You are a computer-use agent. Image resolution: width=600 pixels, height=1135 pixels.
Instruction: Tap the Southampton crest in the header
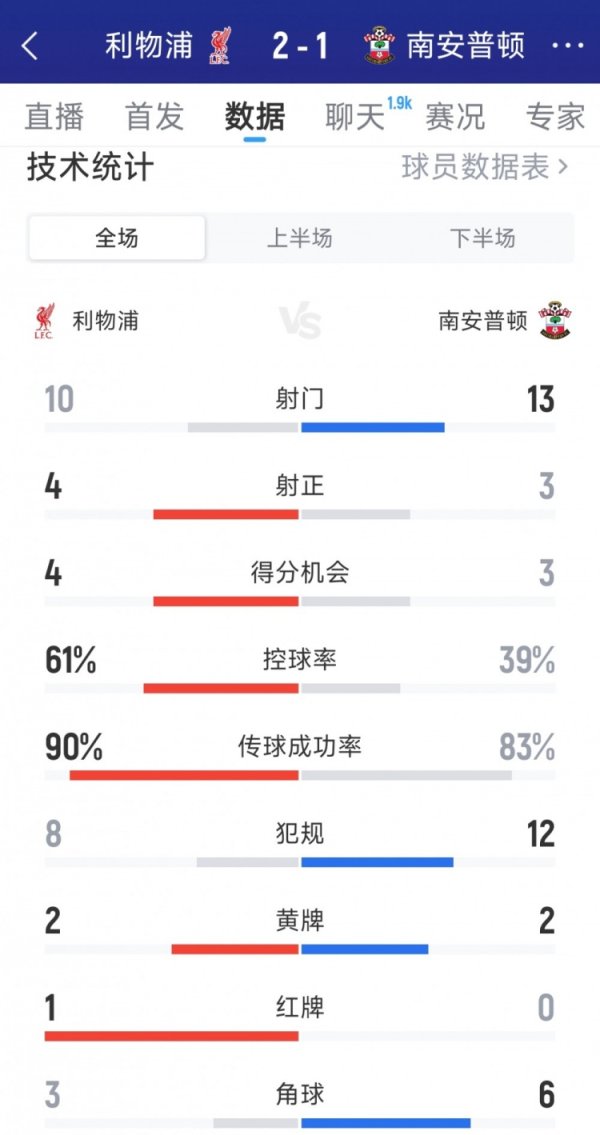tap(379, 46)
